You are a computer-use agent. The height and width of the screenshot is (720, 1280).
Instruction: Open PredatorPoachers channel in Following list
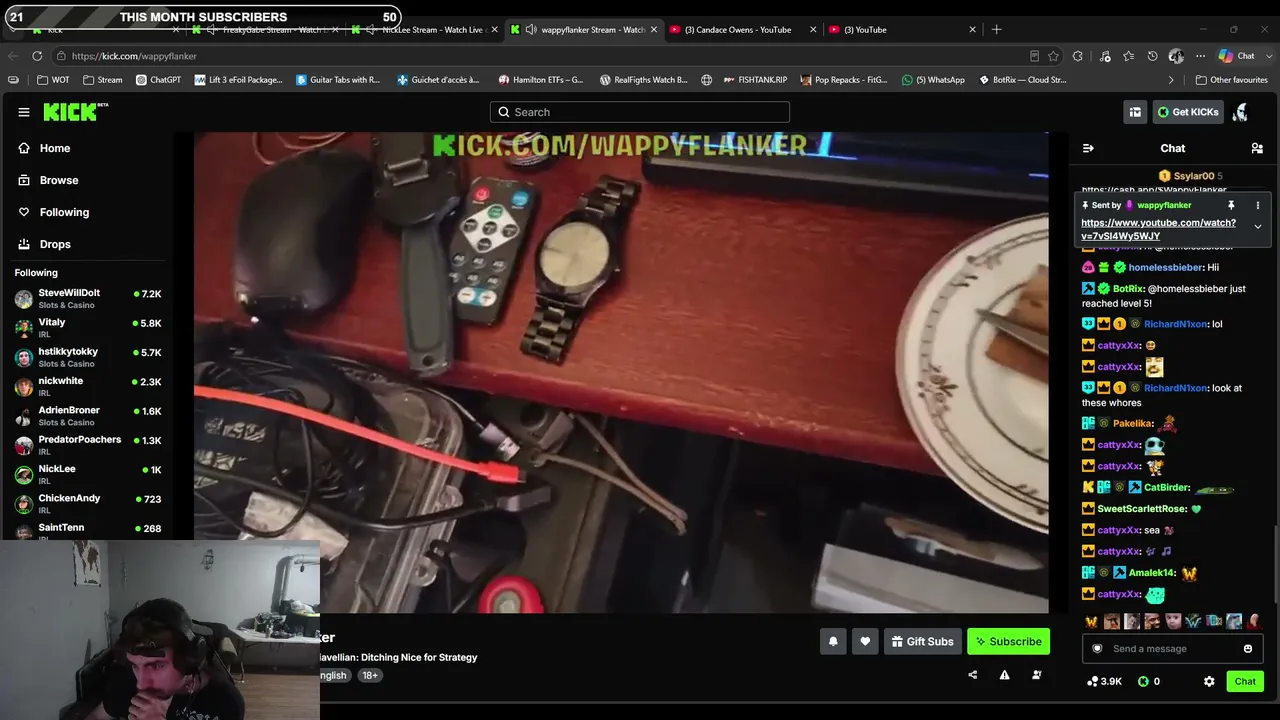point(88,445)
